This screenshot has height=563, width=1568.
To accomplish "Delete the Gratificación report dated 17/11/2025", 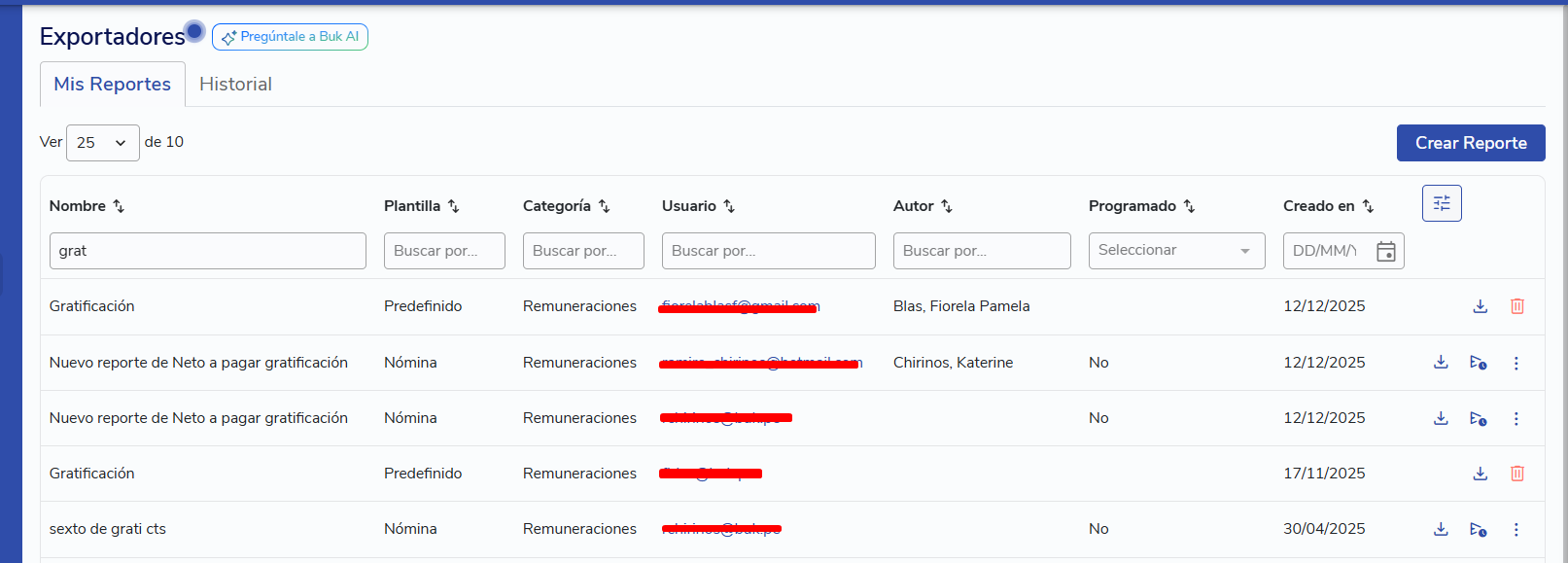I will (x=1516, y=474).
